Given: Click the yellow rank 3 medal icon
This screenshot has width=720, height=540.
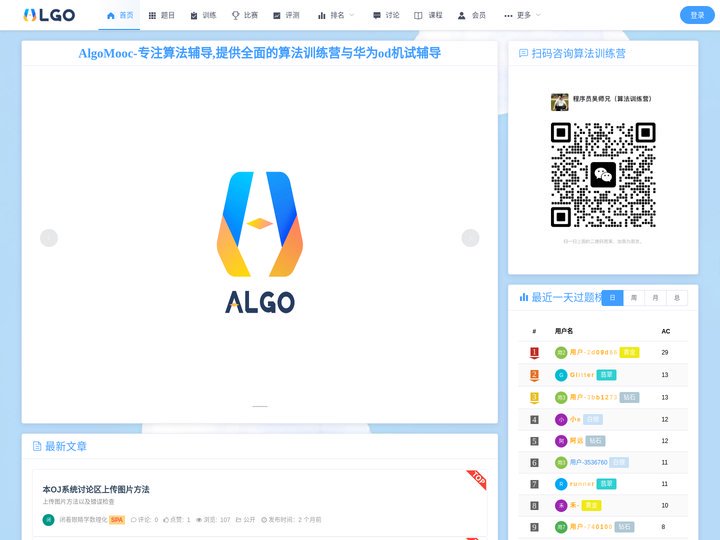Looking at the screenshot, I should 534,397.
